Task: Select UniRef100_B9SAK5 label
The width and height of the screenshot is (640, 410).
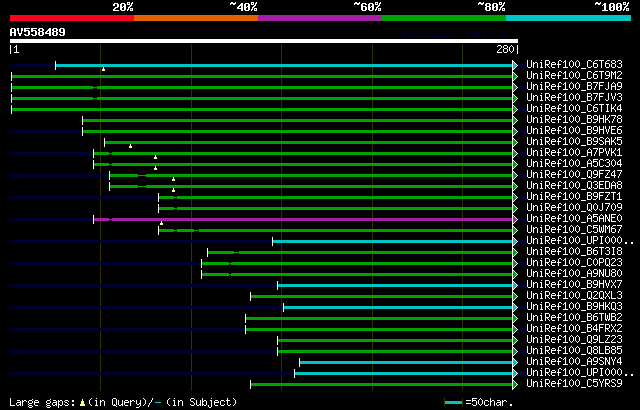Action: [574, 142]
